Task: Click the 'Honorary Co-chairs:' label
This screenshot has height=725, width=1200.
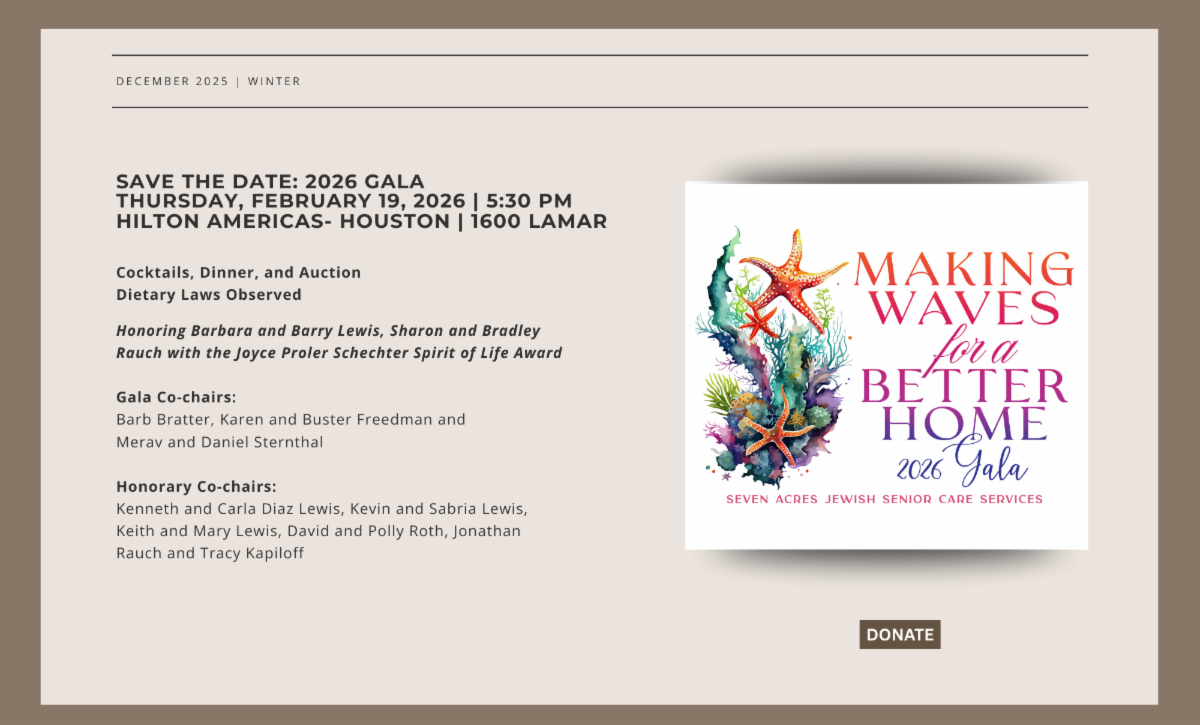Action: (x=196, y=487)
